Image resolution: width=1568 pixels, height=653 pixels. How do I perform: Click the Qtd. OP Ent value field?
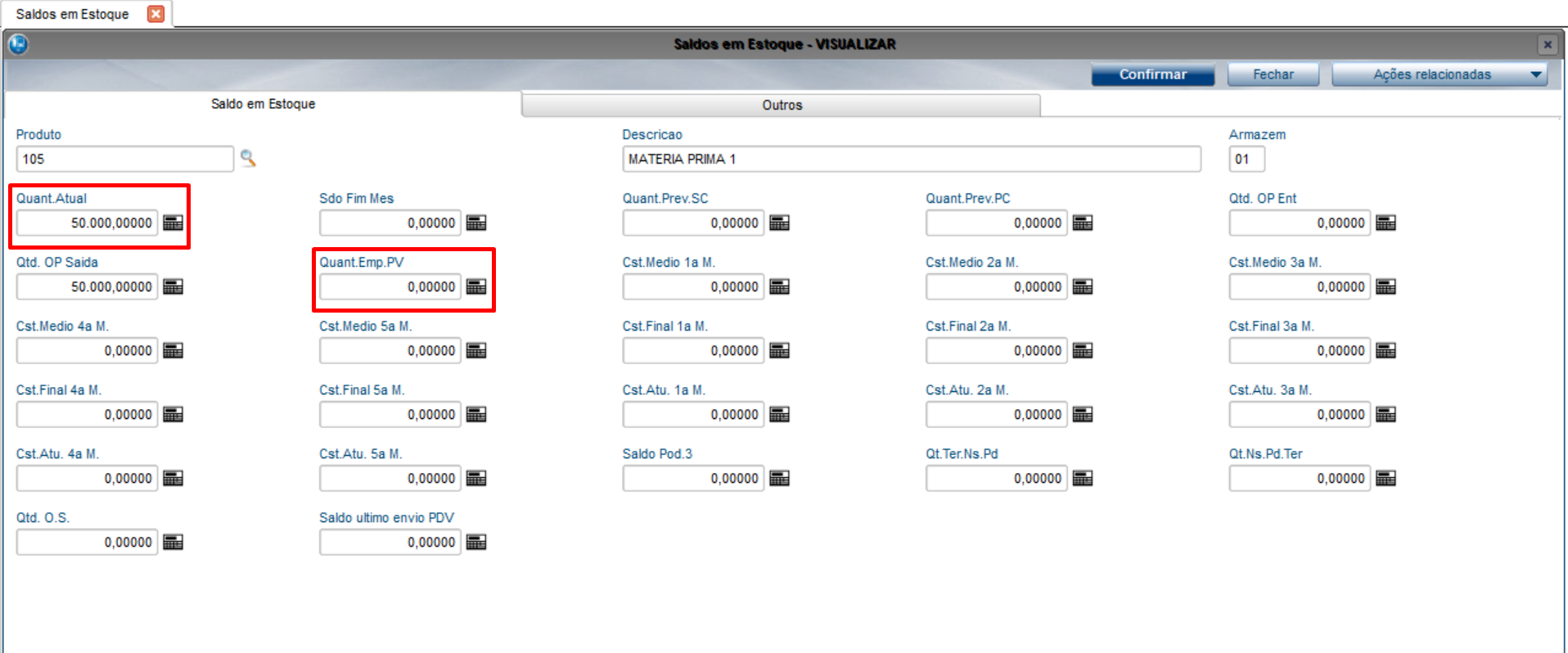(1300, 223)
